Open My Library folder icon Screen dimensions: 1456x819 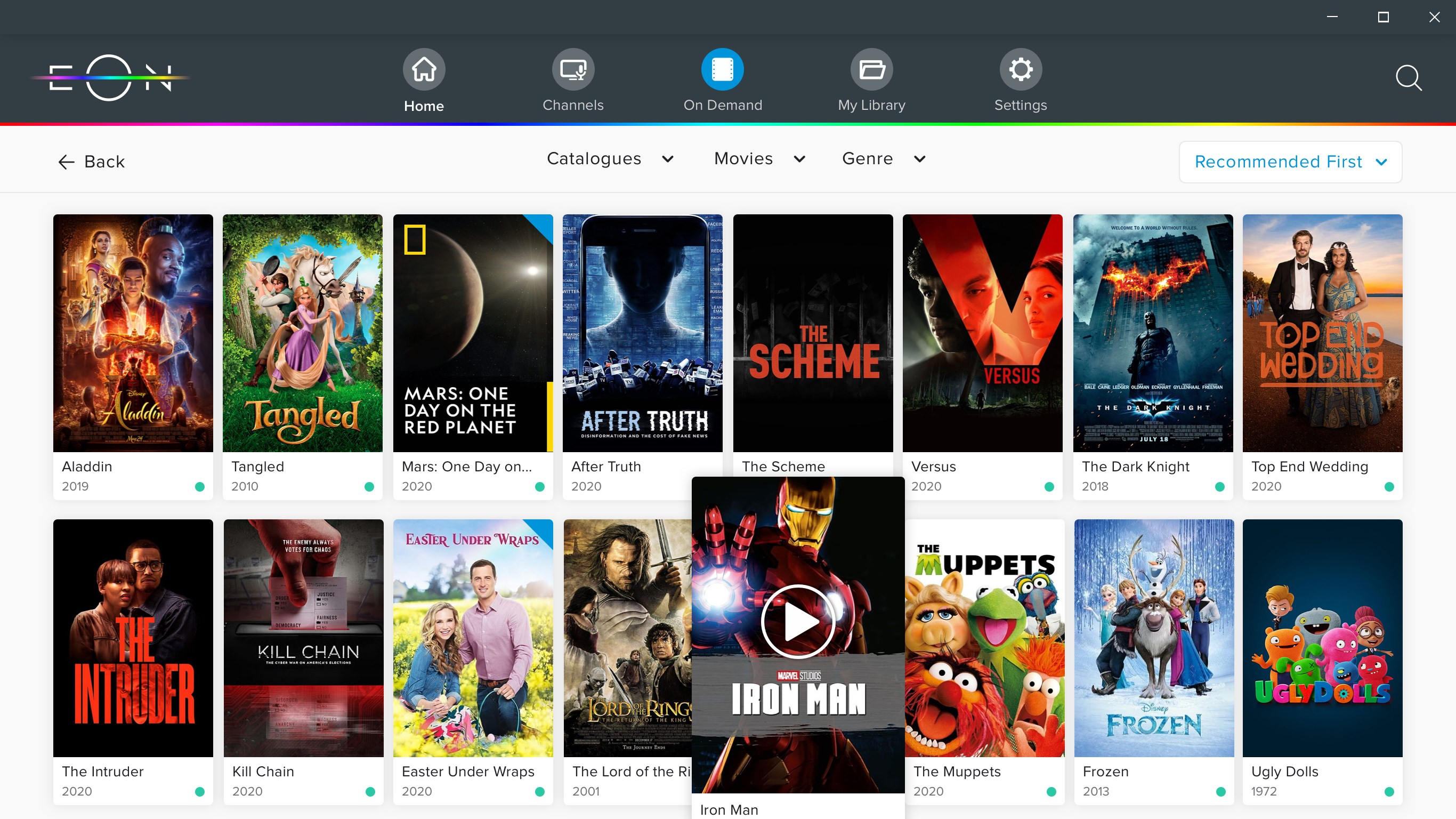pos(871,68)
